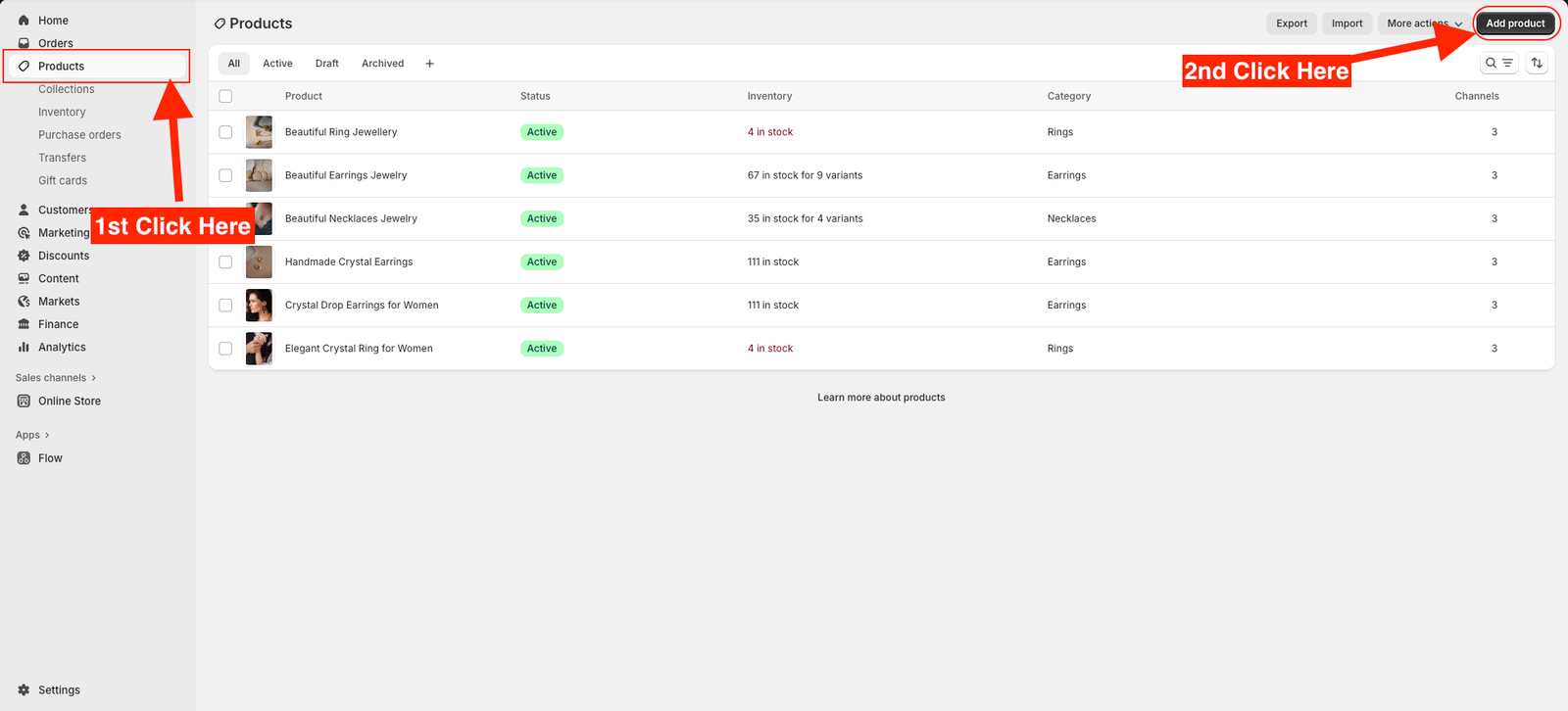The width and height of the screenshot is (1568, 711).
Task: Click the Home icon in sidebar
Action: tap(24, 21)
